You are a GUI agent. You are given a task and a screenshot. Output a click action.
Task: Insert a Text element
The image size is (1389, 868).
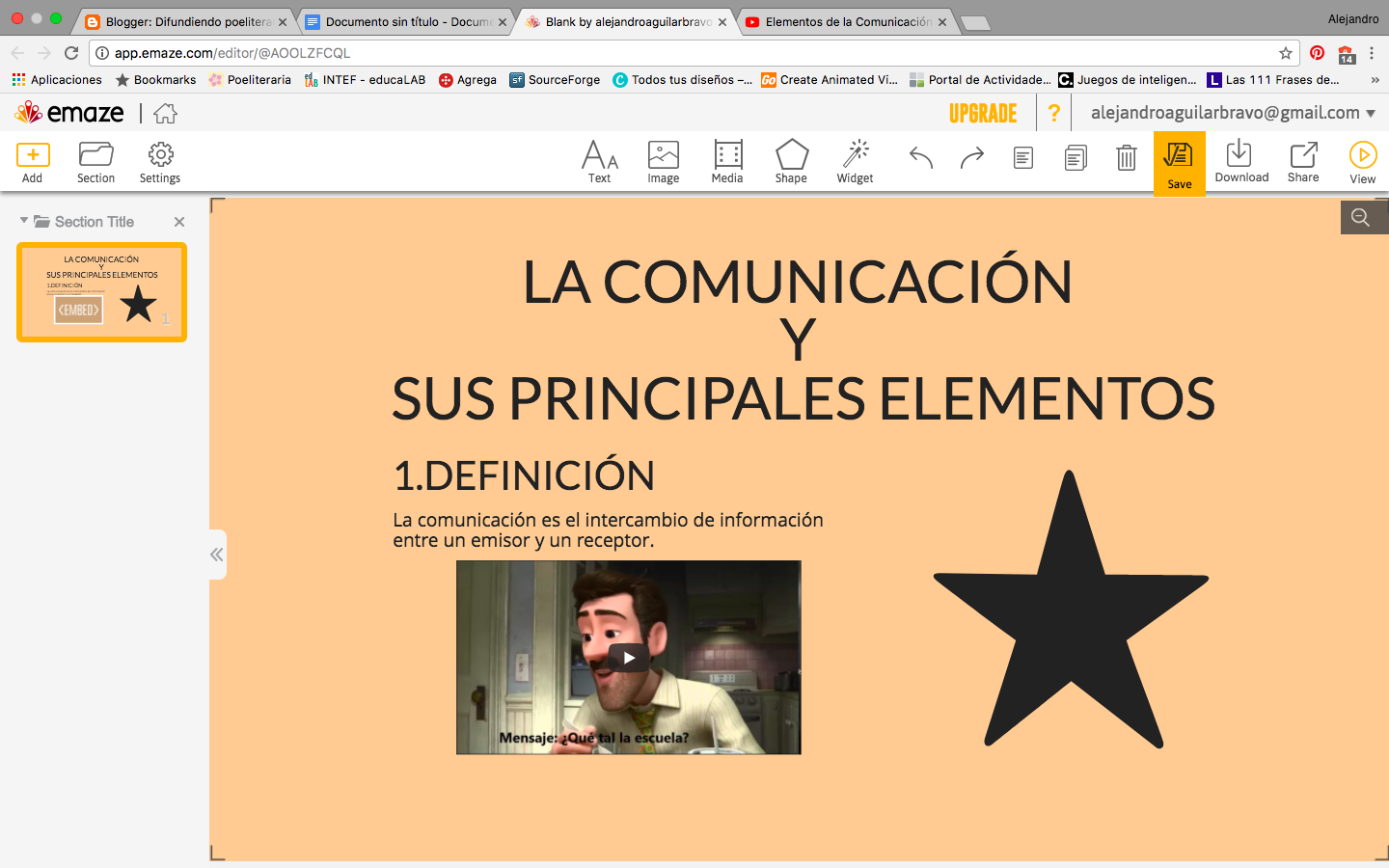[600, 162]
